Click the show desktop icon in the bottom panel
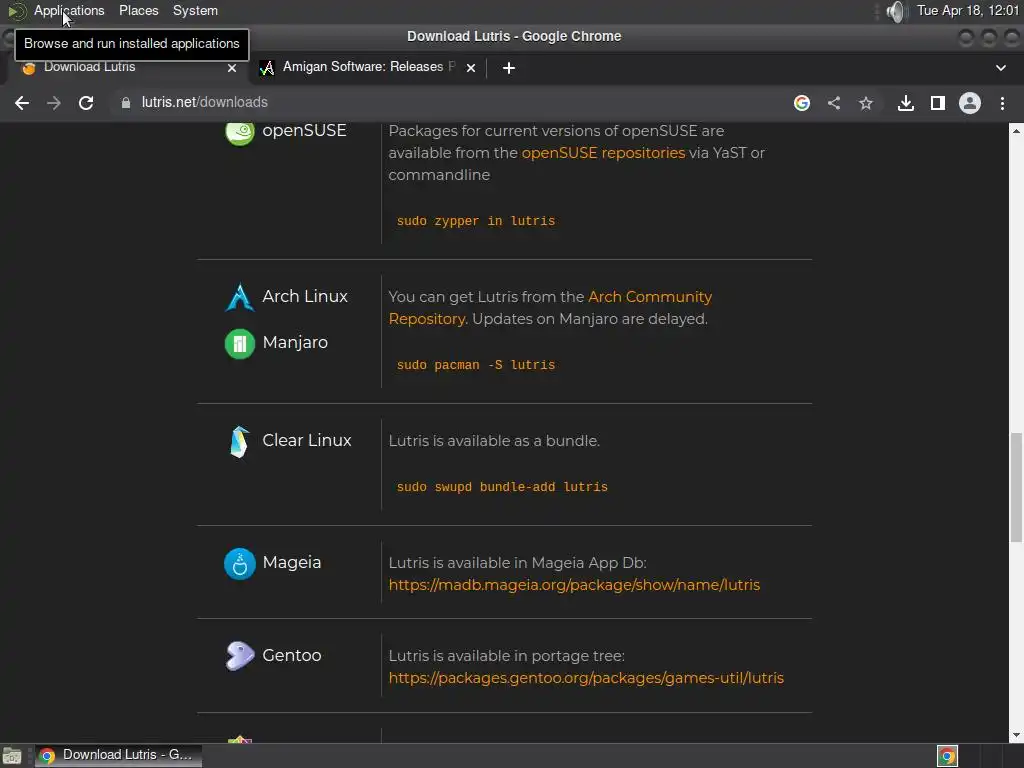 click(12, 756)
